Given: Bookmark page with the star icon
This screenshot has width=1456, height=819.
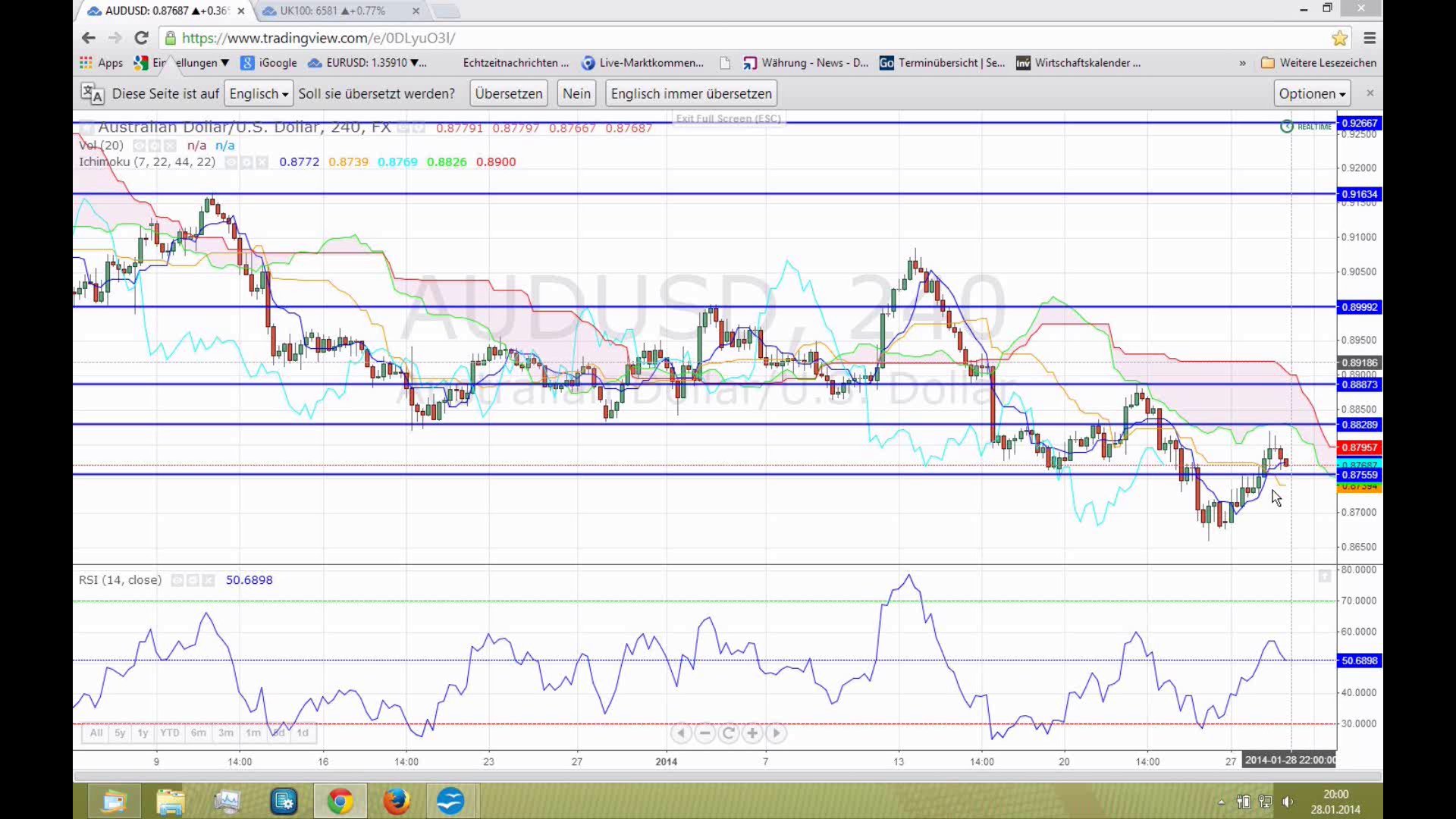Looking at the screenshot, I should tap(1340, 38).
